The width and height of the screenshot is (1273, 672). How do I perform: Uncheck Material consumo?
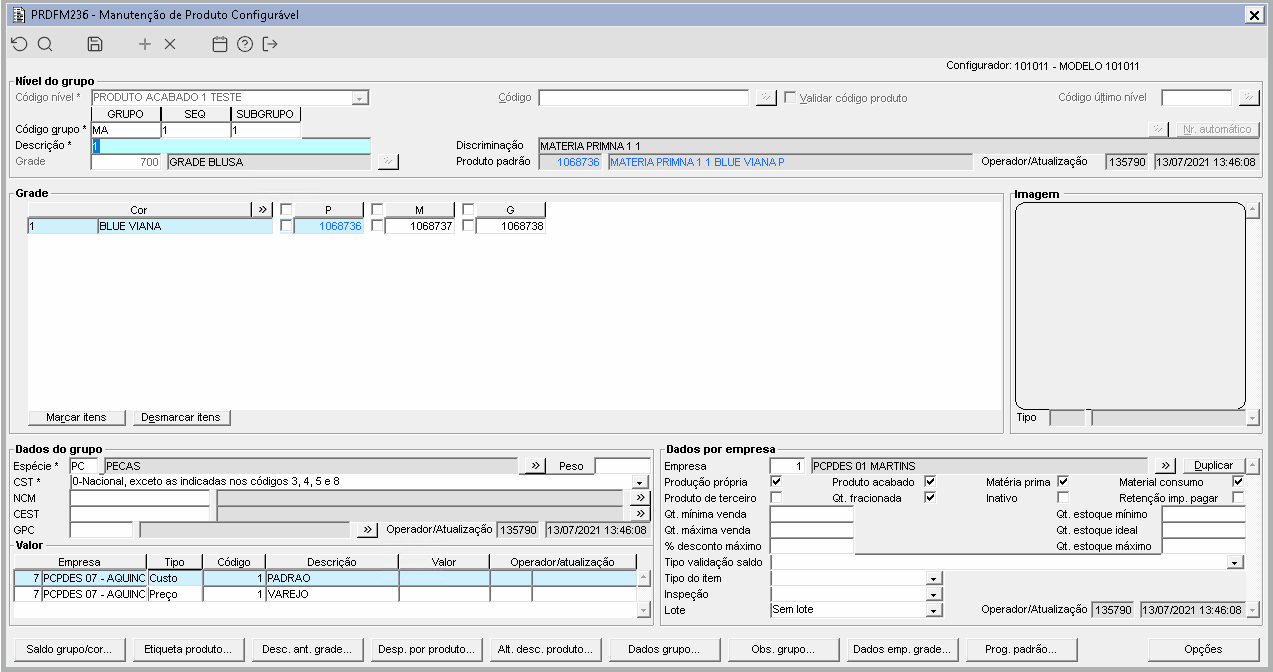pos(1239,482)
